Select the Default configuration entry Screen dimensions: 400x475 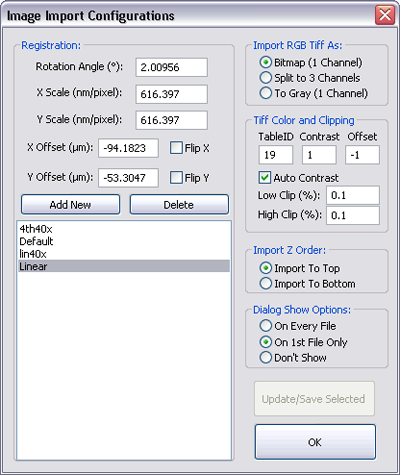124,241
